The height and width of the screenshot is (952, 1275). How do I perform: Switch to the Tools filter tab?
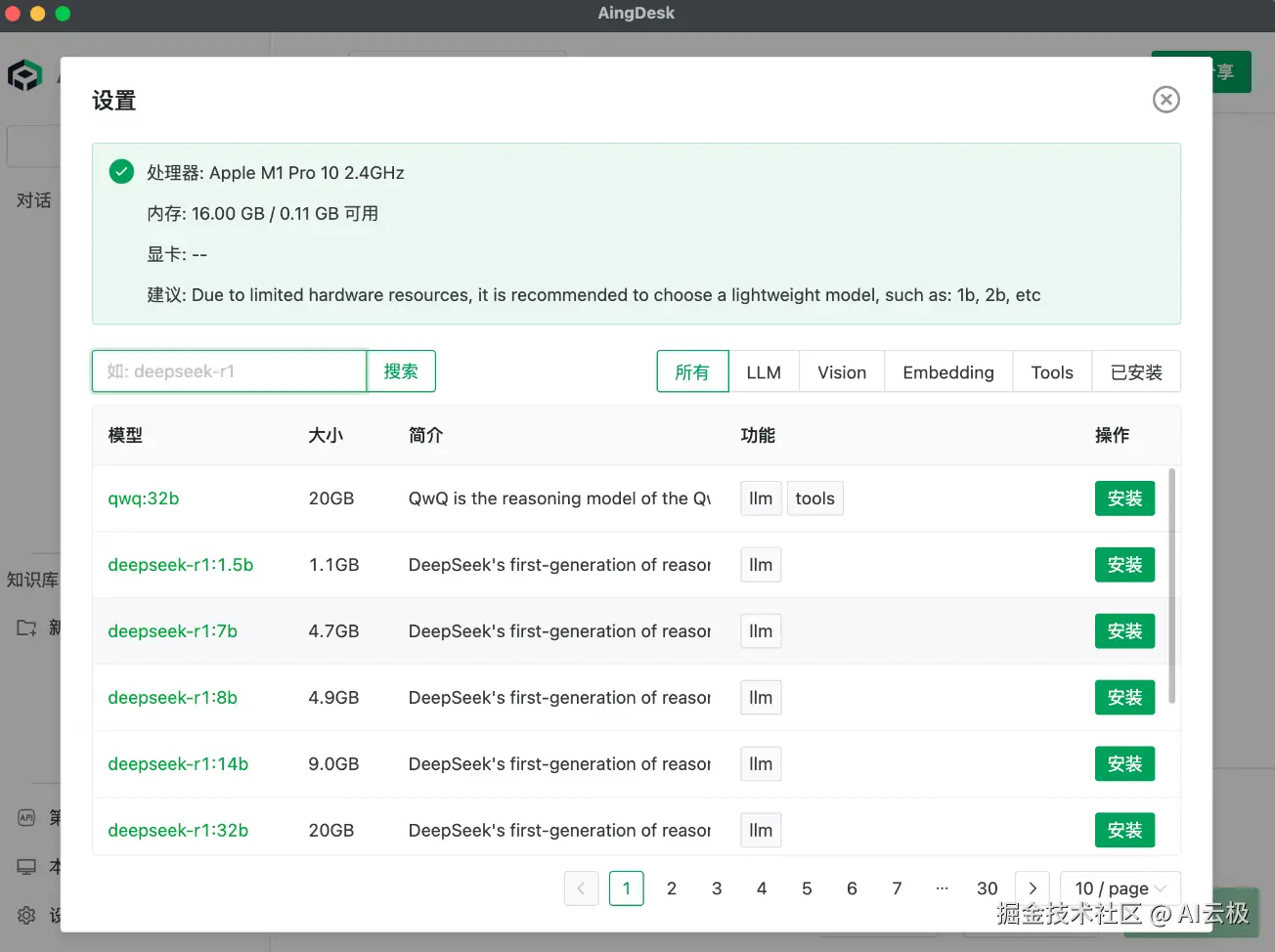coord(1052,371)
